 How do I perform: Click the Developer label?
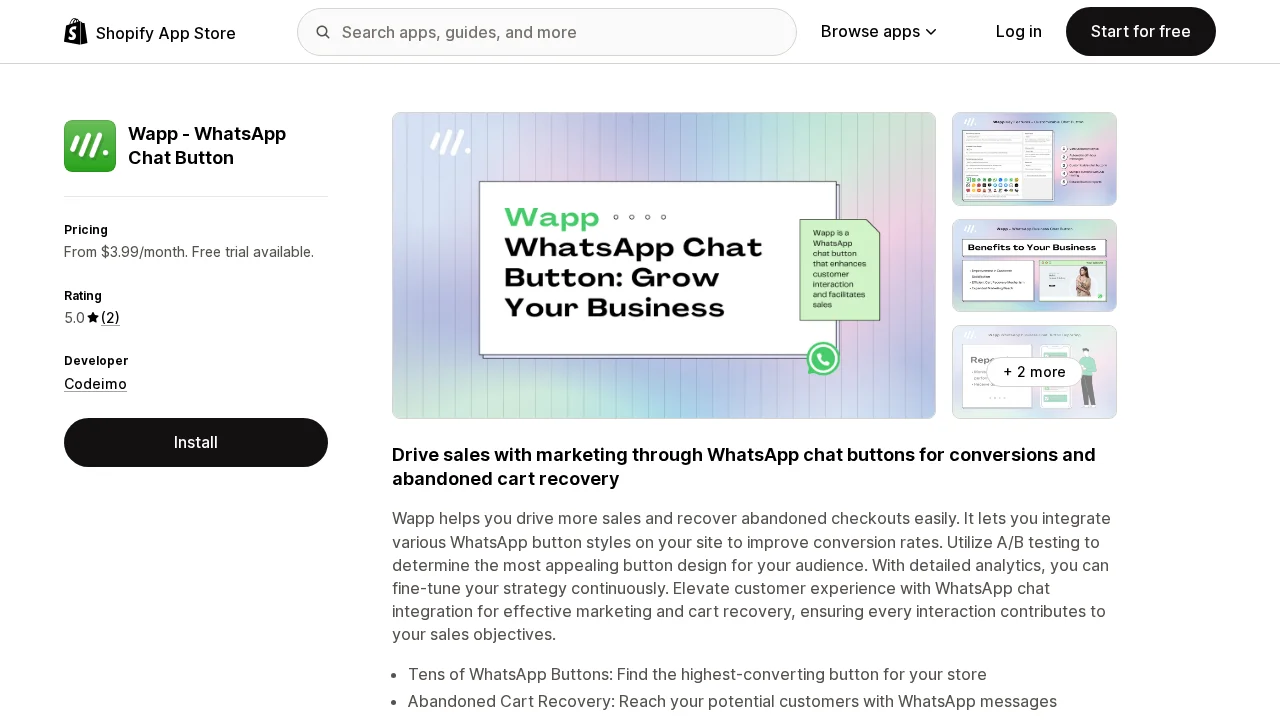pyautogui.click(x=96, y=361)
